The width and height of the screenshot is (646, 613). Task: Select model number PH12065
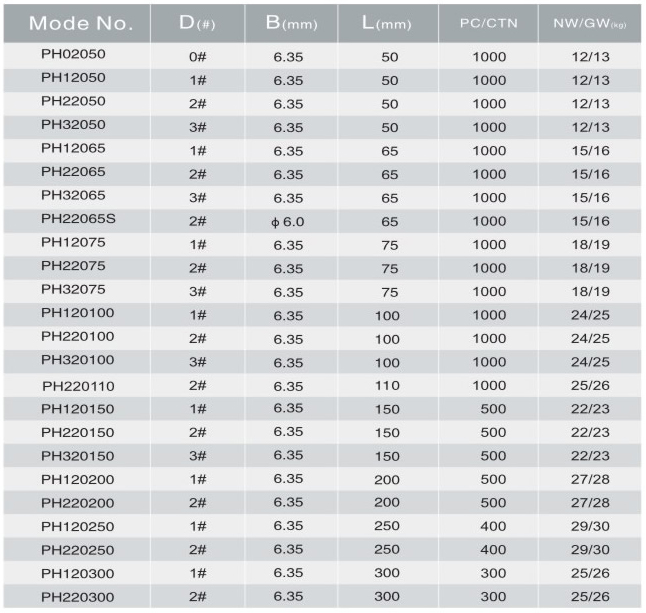(73, 150)
